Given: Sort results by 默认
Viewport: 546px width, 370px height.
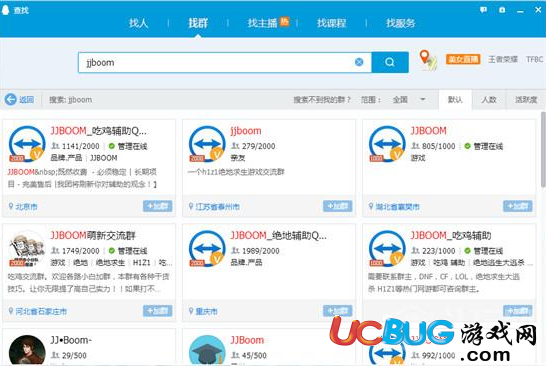Looking at the screenshot, I should (455, 100).
